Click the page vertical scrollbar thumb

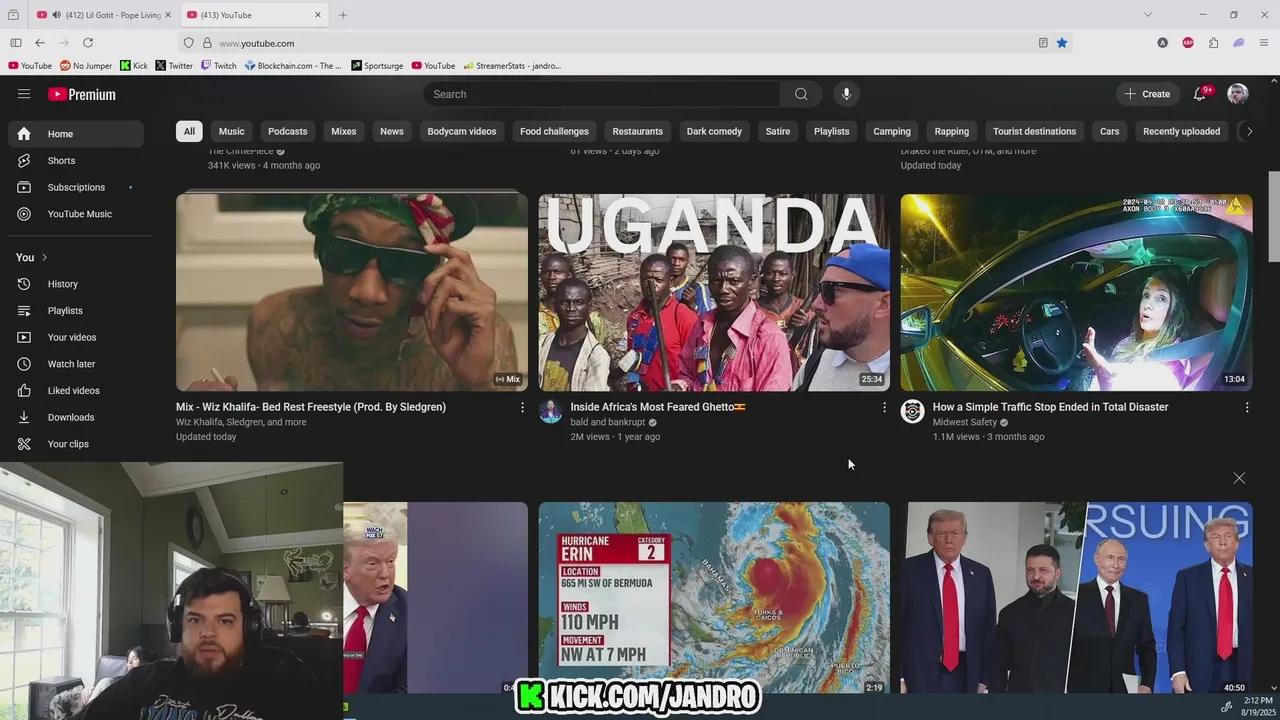click(x=1274, y=216)
